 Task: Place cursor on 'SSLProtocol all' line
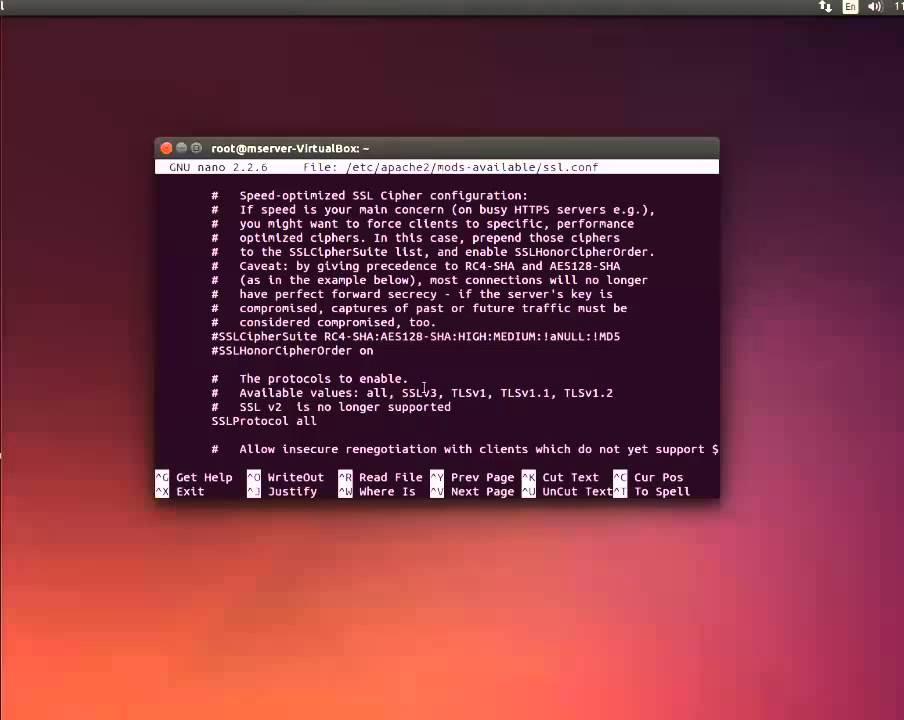pyautogui.click(x=264, y=421)
